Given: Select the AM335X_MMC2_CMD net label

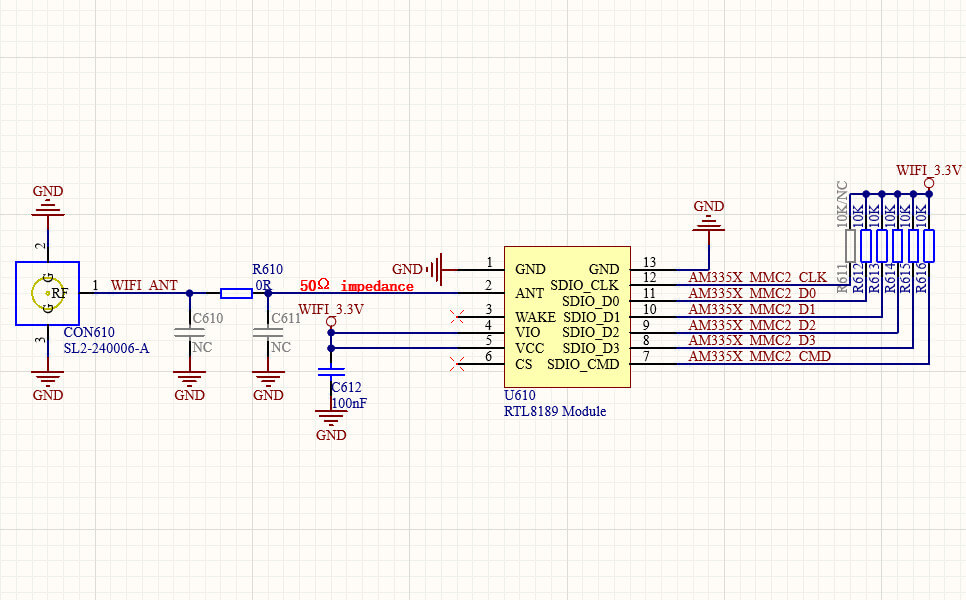Looking at the screenshot, I should [759, 356].
